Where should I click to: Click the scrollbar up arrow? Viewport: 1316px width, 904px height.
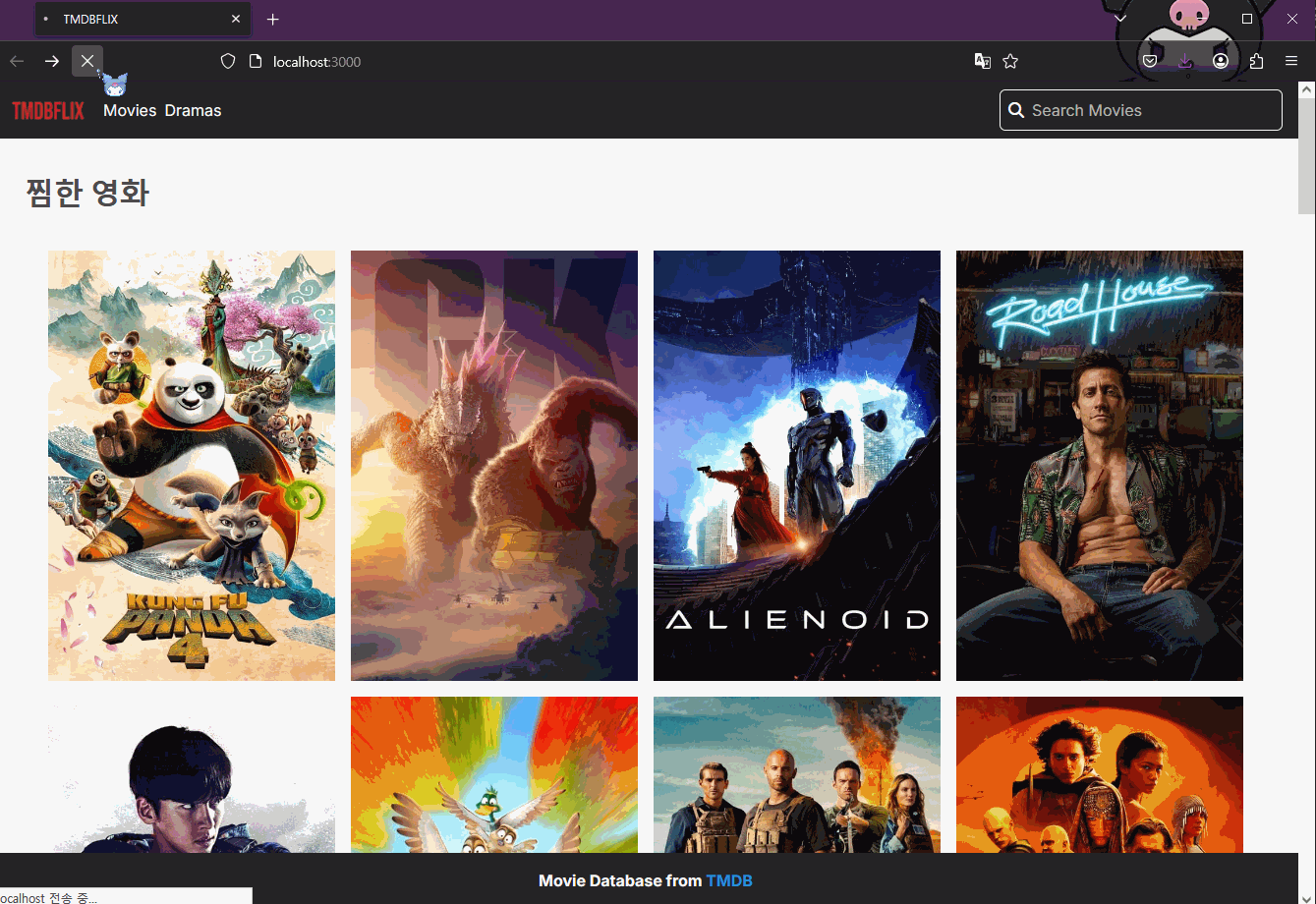pyautogui.click(x=1307, y=89)
